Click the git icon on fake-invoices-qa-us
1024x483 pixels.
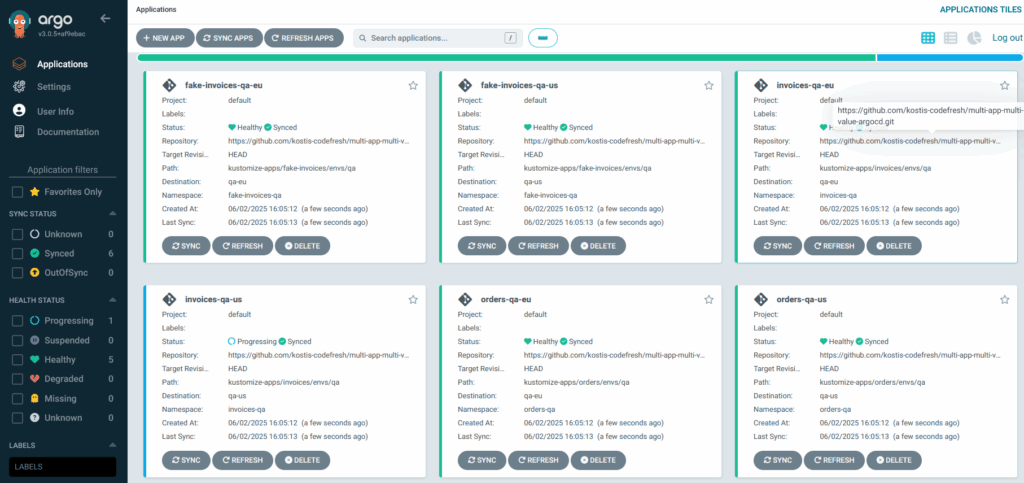click(465, 86)
